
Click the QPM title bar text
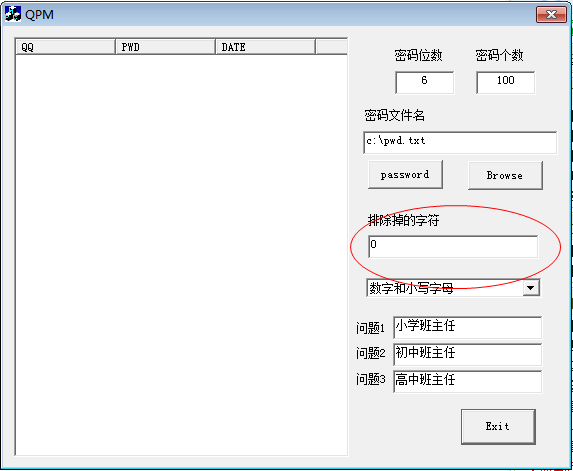click(39, 15)
